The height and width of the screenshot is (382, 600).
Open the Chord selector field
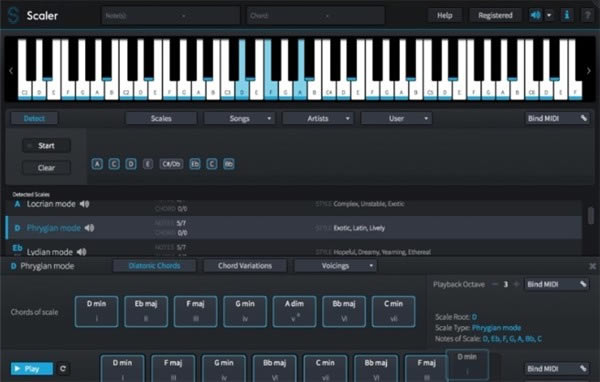[316, 16]
